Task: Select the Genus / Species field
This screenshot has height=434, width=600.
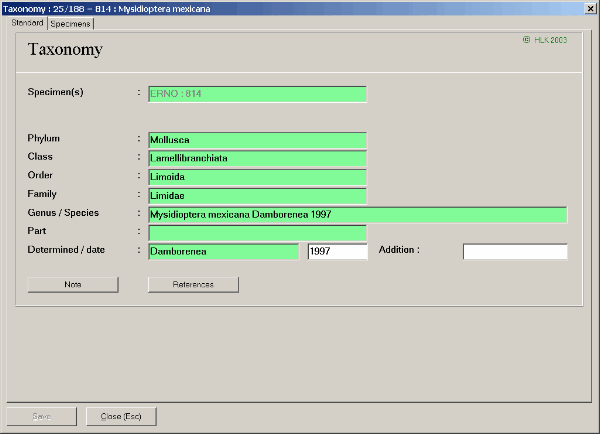Action: [358, 214]
